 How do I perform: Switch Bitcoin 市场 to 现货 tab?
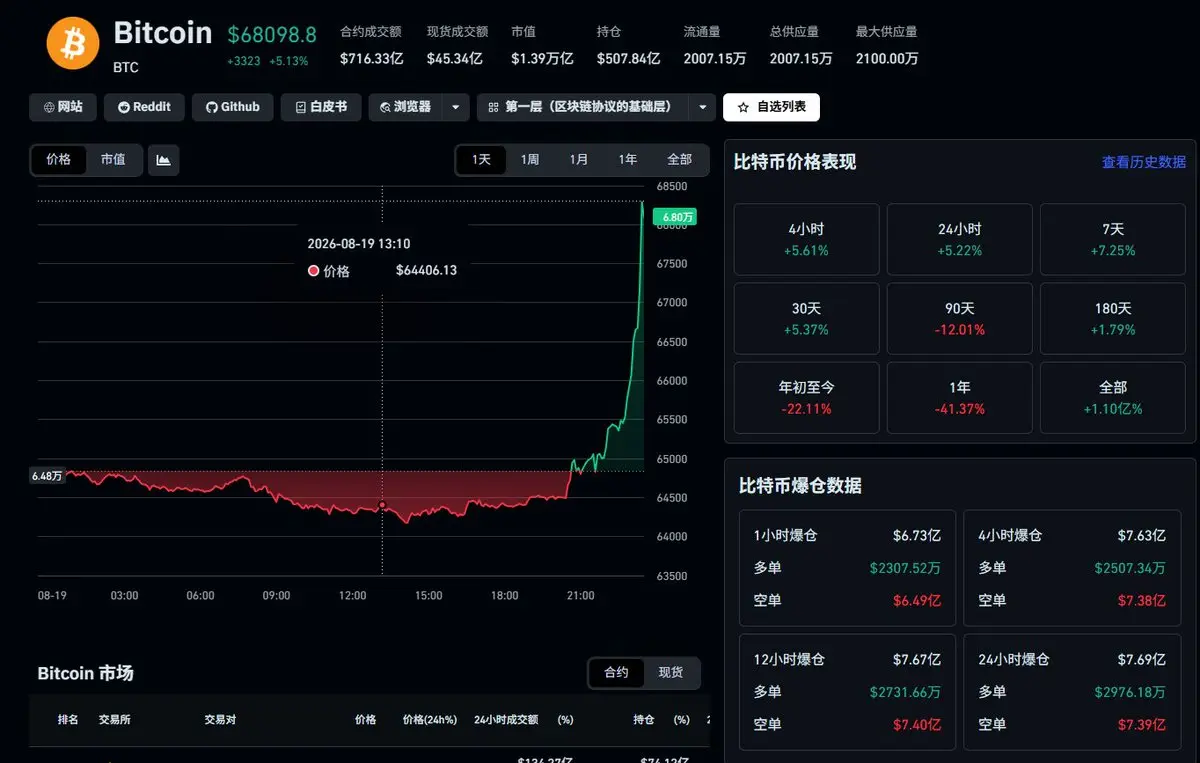pos(671,673)
